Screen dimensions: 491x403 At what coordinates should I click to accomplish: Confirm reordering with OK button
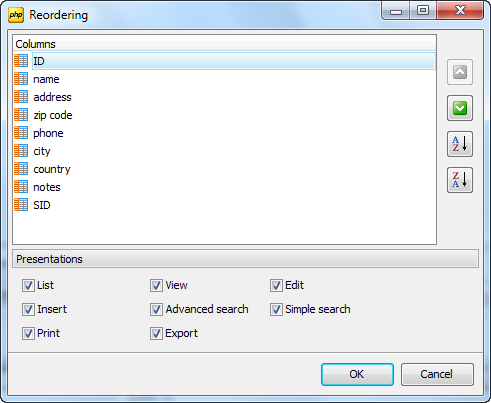click(x=357, y=374)
